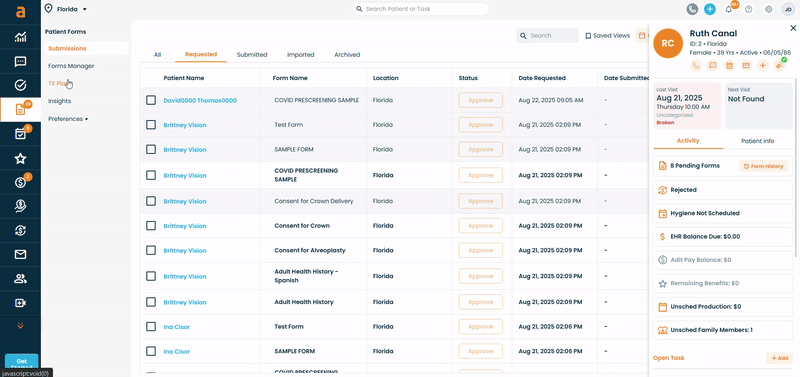Click the Search Patient or Task field
The height and width of the screenshot is (377, 800).
coord(421,9)
